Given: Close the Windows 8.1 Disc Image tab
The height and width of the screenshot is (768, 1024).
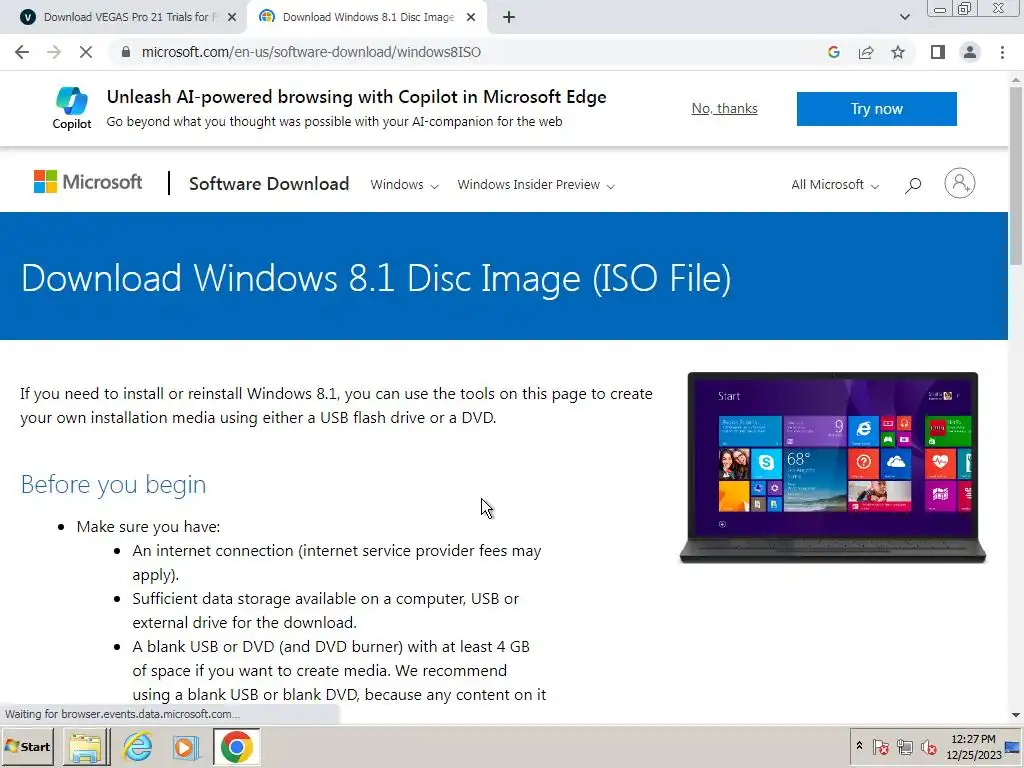Looking at the screenshot, I should [471, 18].
